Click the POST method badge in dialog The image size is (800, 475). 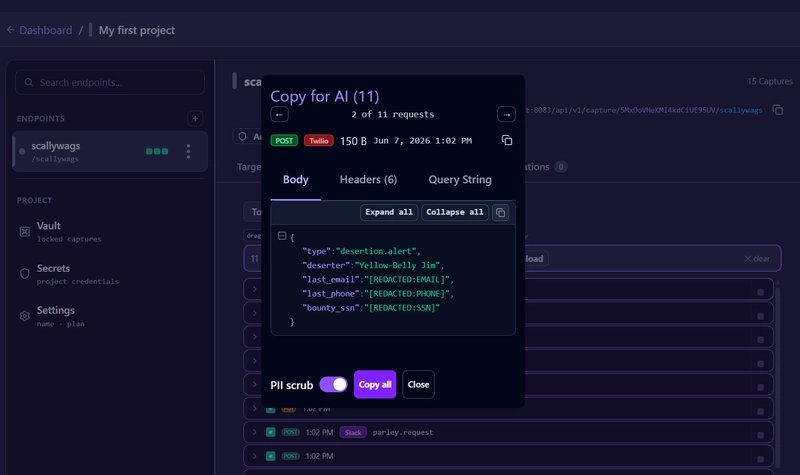pos(284,141)
